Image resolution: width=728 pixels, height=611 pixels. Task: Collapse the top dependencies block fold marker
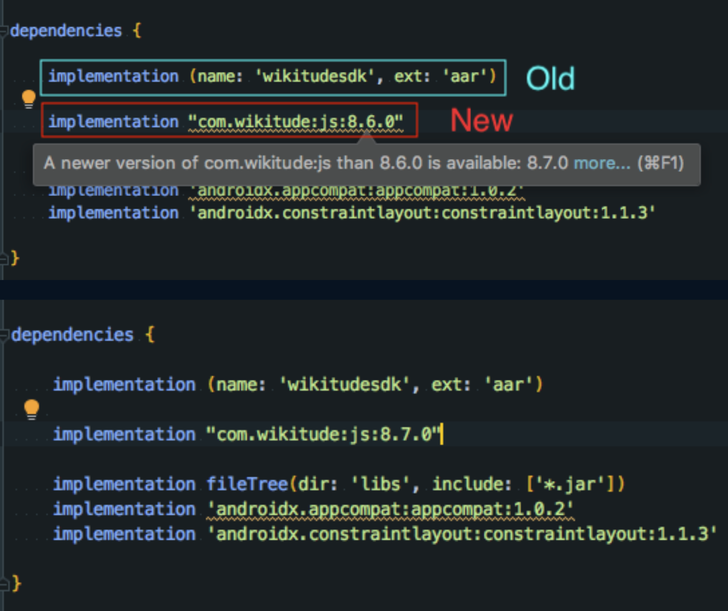tap(4, 32)
